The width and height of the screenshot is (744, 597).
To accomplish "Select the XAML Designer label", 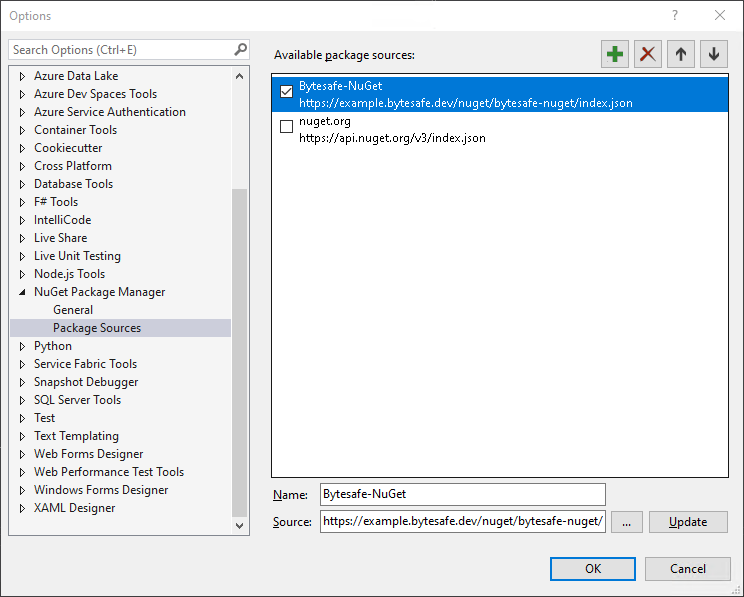I will pos(74,508).
